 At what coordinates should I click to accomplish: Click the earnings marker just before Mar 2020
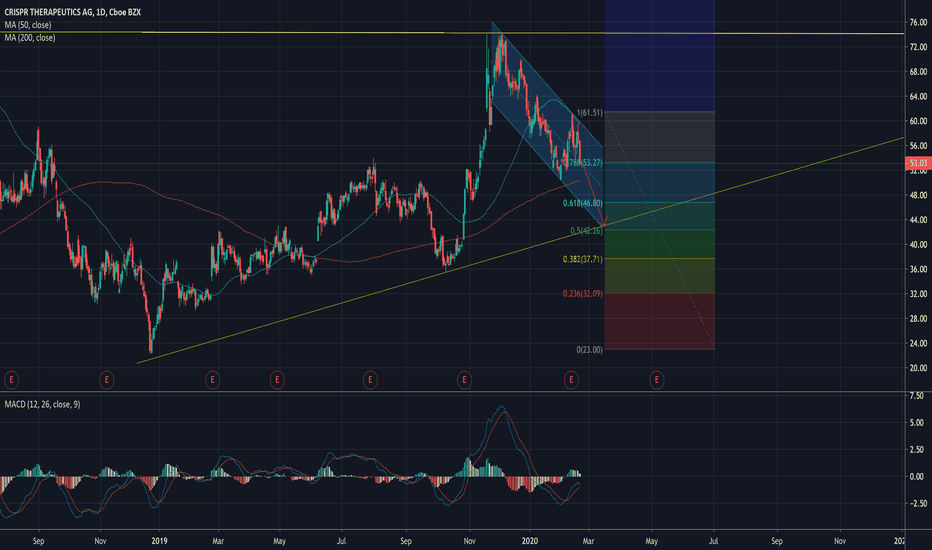tap(571, 379)
